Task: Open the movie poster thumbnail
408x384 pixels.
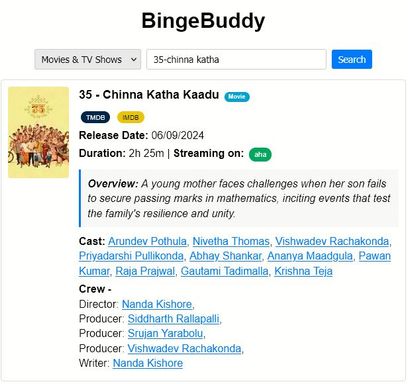Action: [x=39, y=132]
